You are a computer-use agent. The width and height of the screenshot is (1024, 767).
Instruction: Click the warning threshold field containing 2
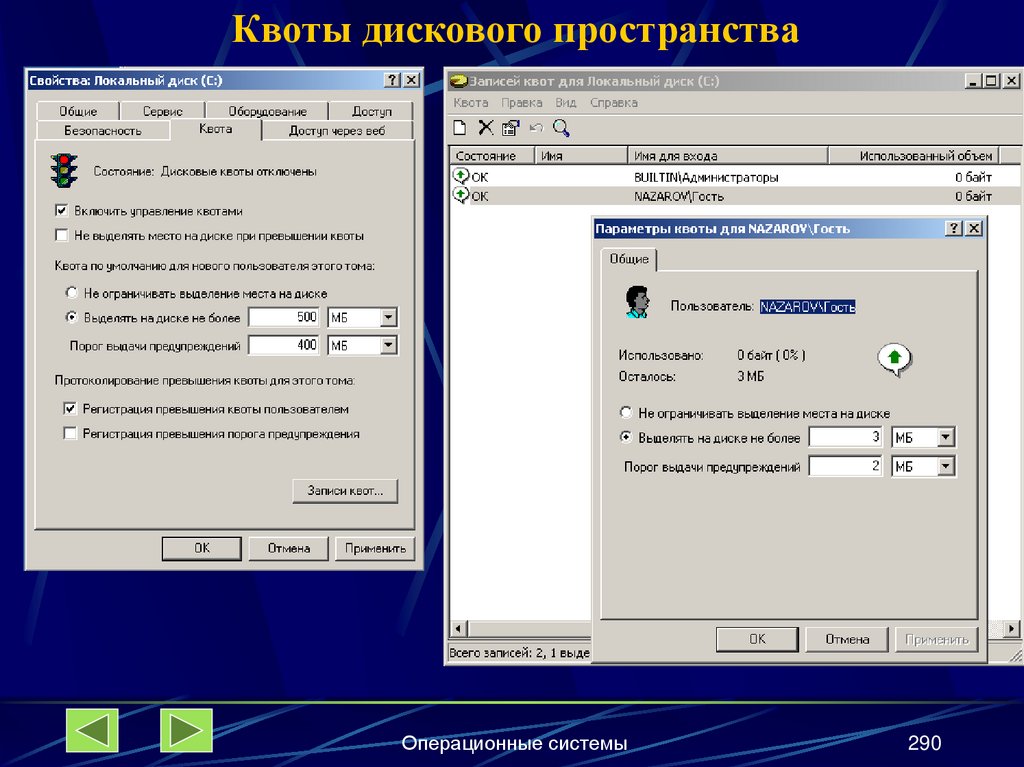coord(846,466)
